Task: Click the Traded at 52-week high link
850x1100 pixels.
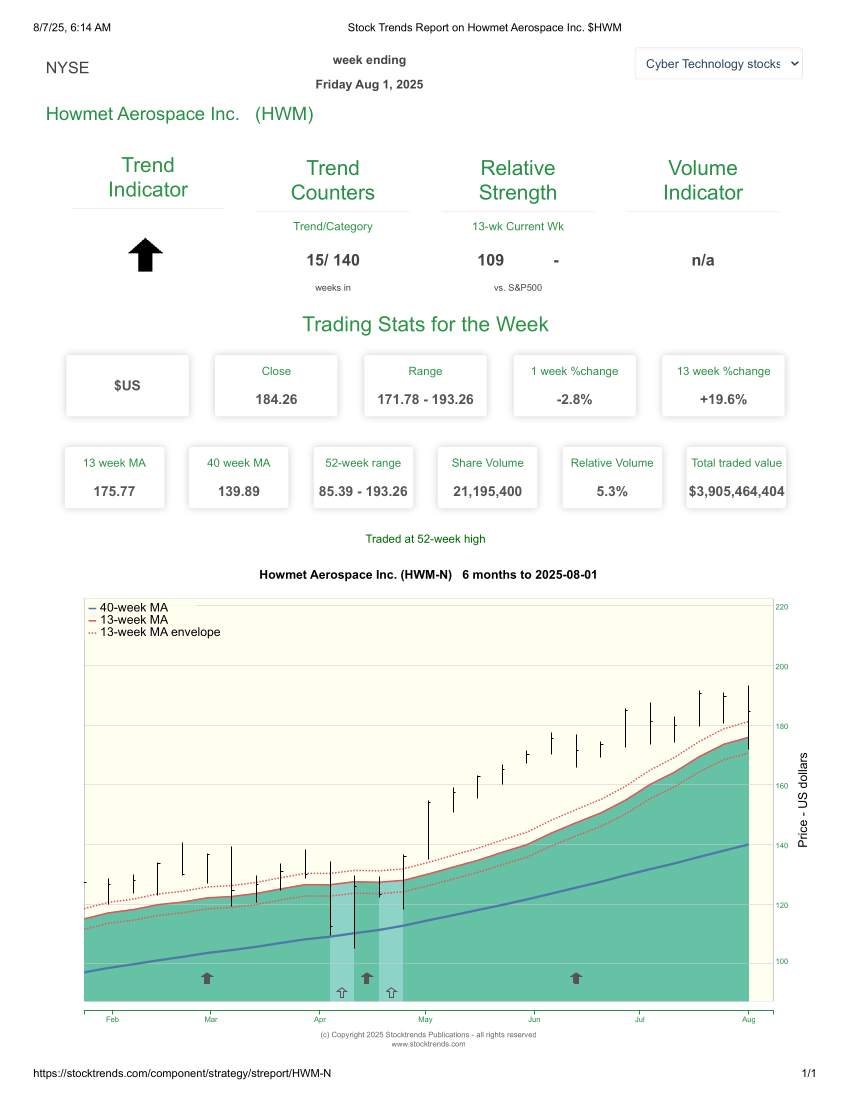Action: (425, 539)
